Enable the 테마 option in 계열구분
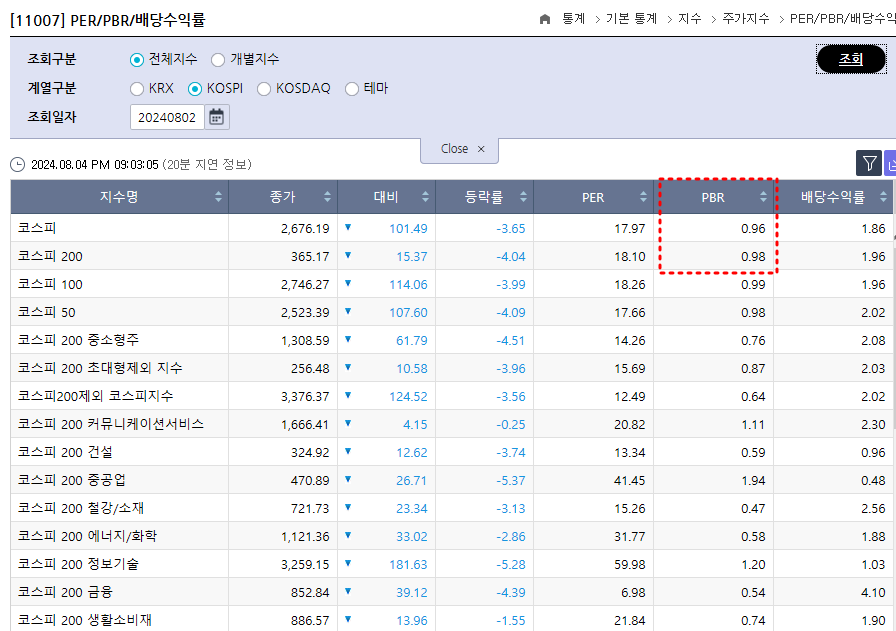Viewport: 896px width, 631px height. click(351, 88)
